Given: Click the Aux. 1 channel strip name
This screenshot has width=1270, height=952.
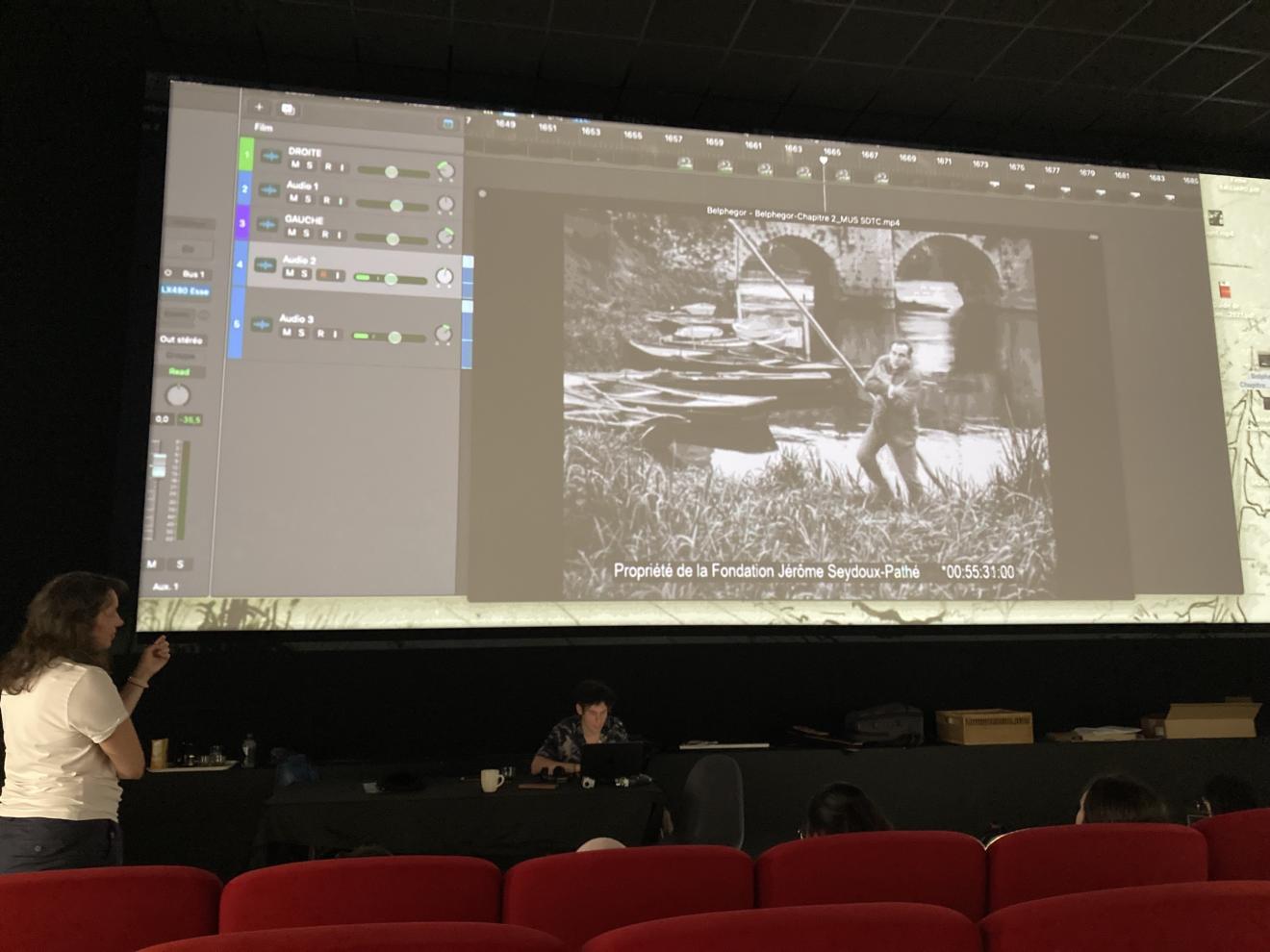Looking at the screenshot, I should 165,586.
